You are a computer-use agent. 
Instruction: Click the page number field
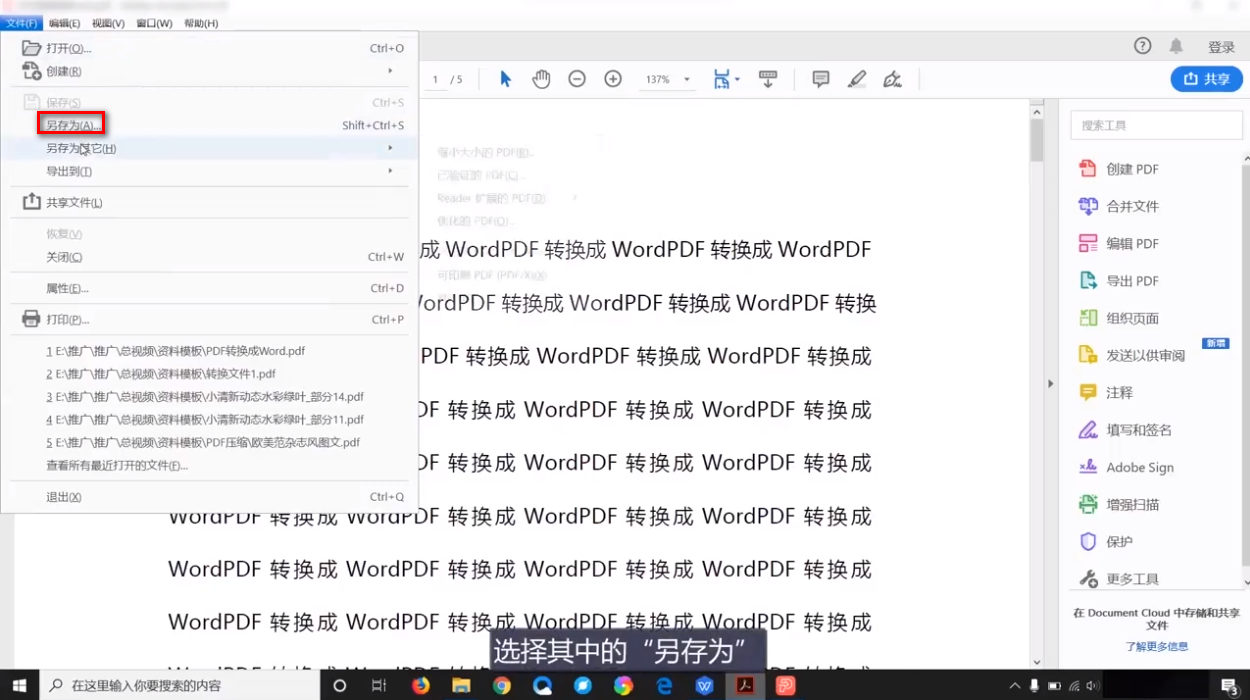(x=436, y=79)
